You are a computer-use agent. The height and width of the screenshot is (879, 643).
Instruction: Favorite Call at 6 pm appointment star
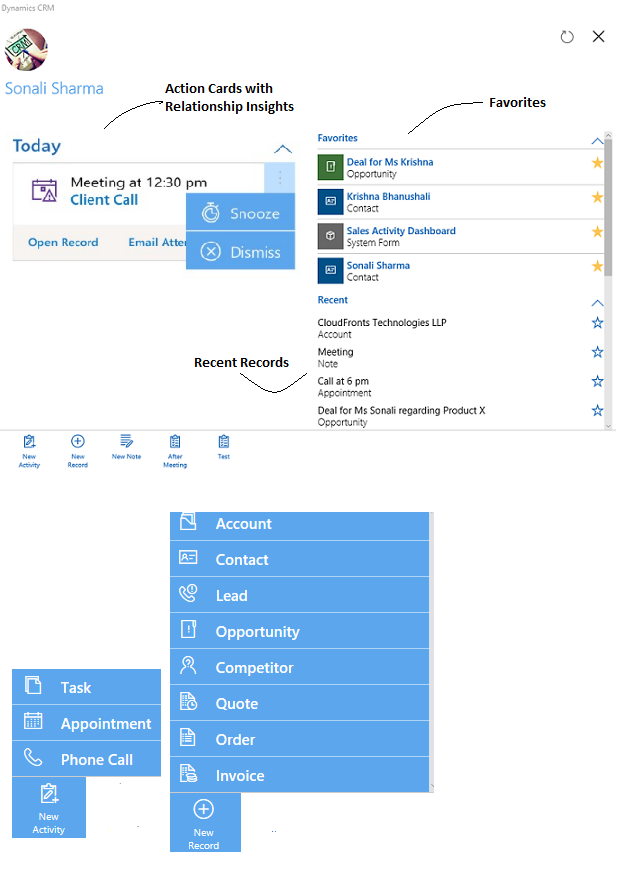pyautogui.click(x=597, y=381)
